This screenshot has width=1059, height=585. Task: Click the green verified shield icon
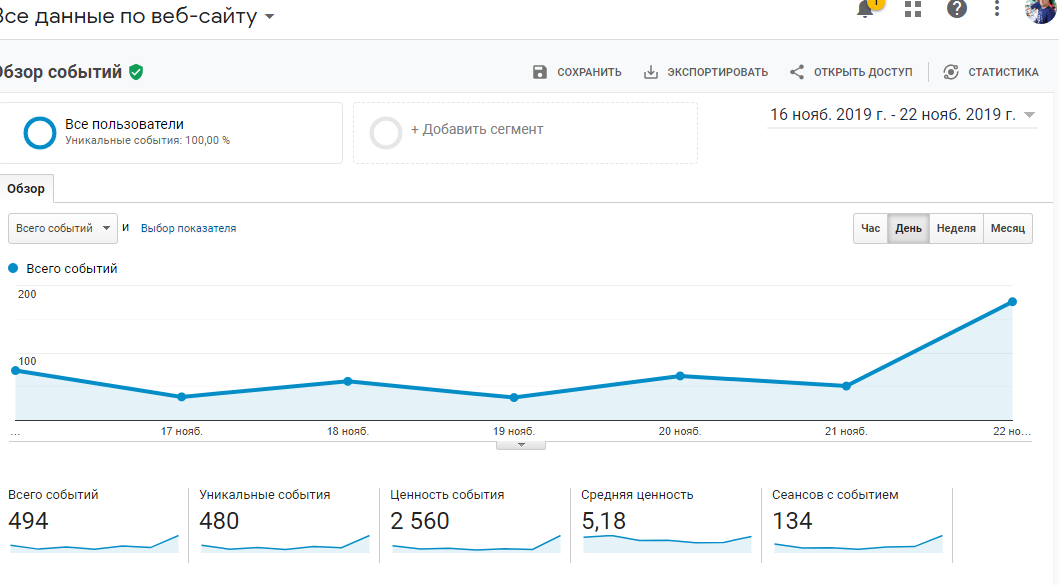(136, 72)
